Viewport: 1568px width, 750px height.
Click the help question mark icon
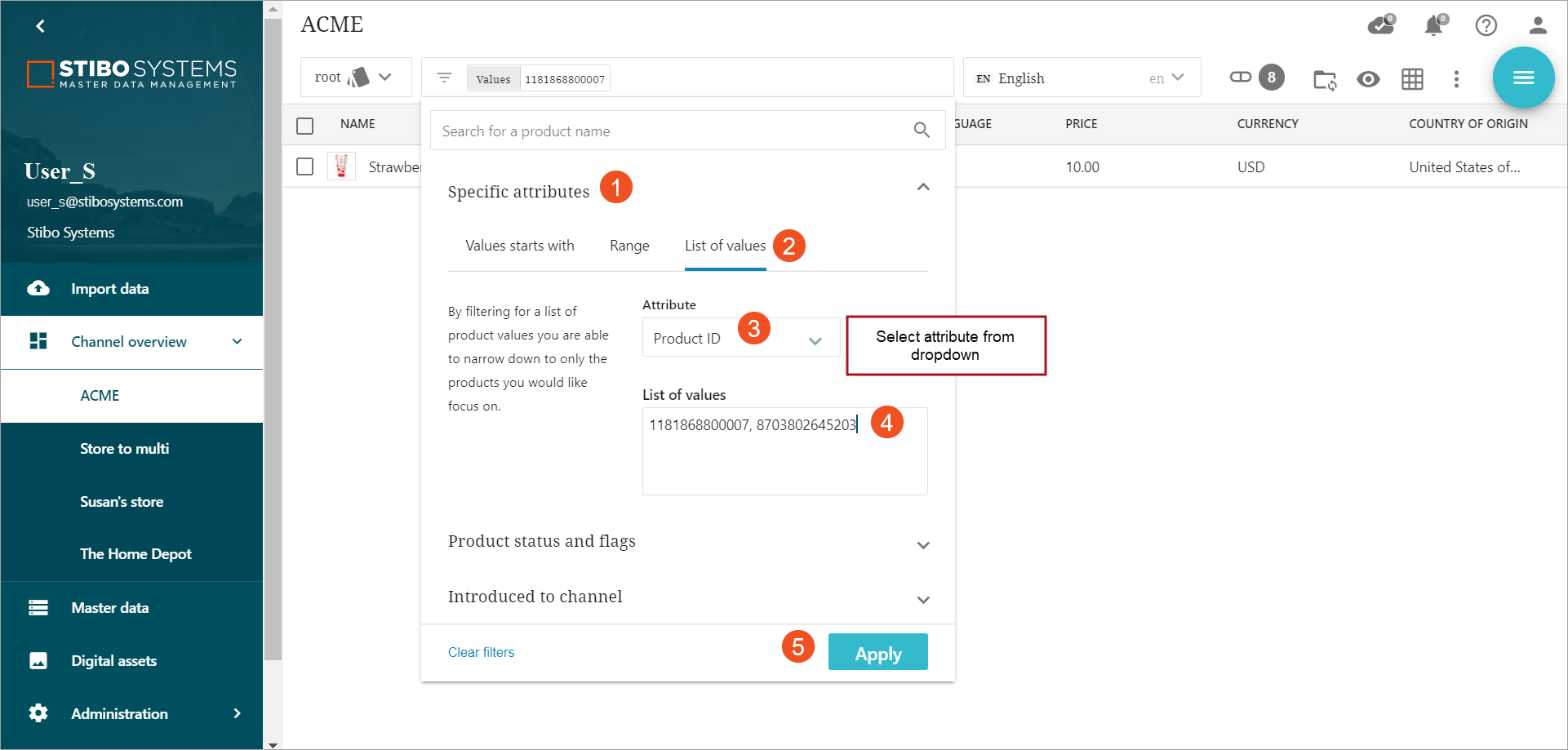click(x=1486, y=26)
